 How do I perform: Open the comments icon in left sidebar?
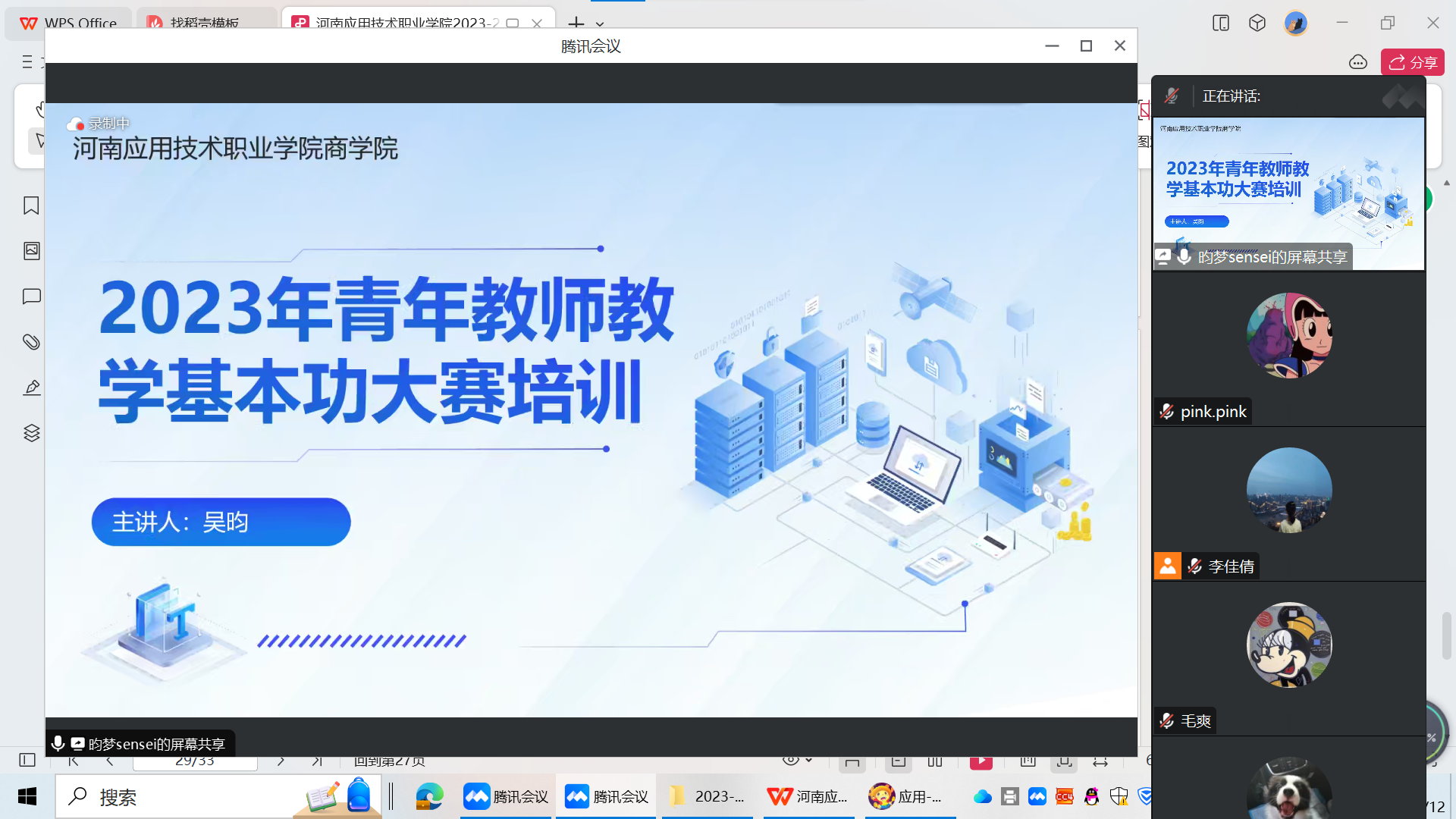[x=31, y=297]
